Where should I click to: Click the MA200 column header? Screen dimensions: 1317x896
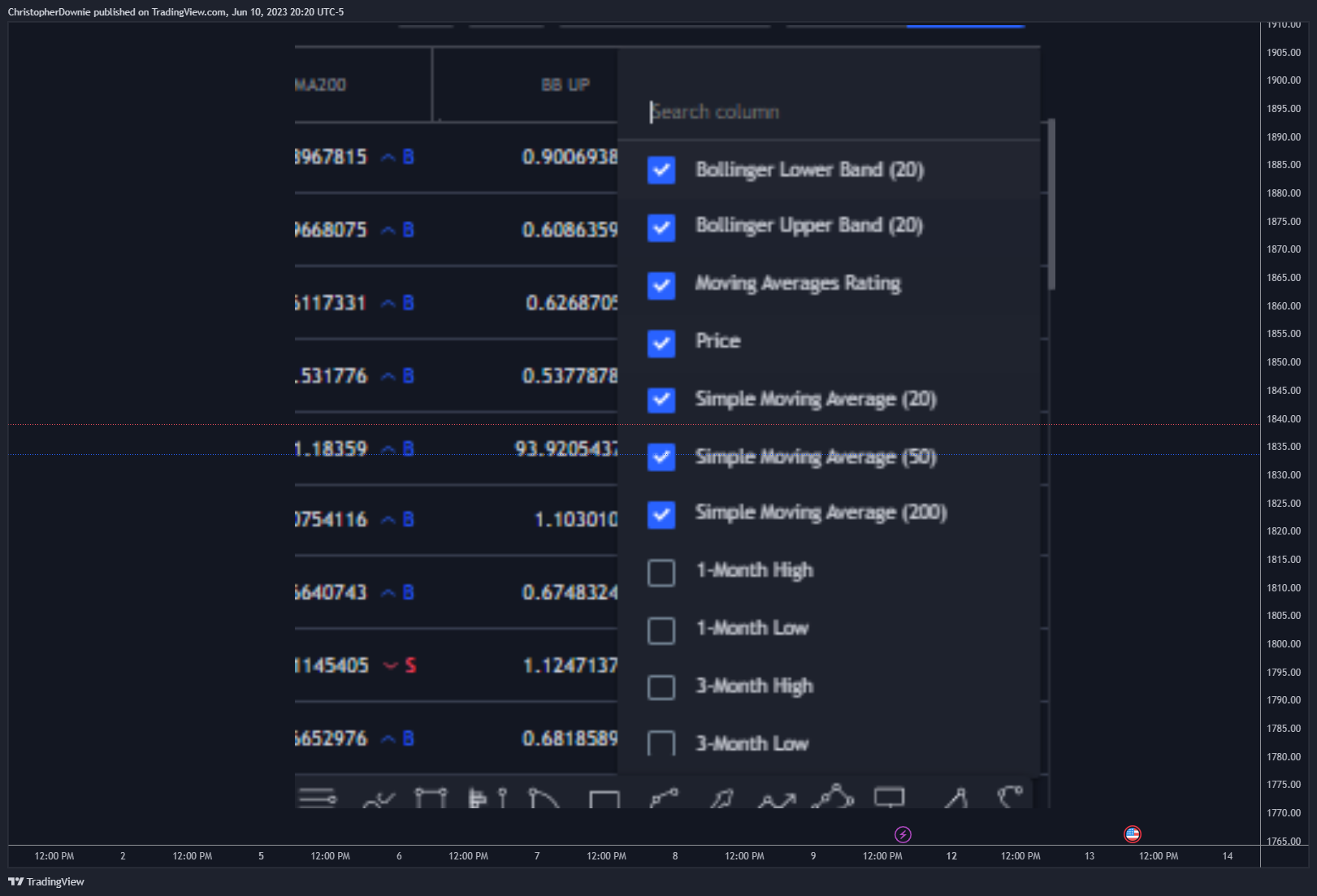(321, 84)
